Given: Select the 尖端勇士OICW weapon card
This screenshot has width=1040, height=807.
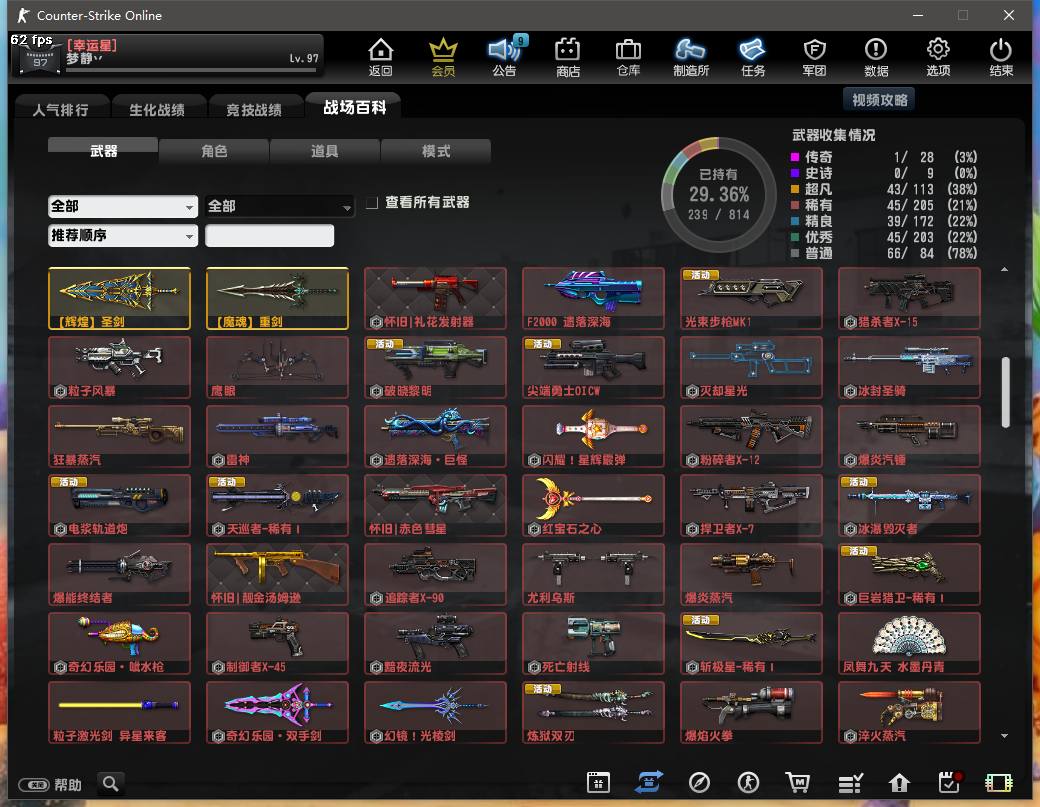Looking at the screenshot, I should click(x=593, y=367).
